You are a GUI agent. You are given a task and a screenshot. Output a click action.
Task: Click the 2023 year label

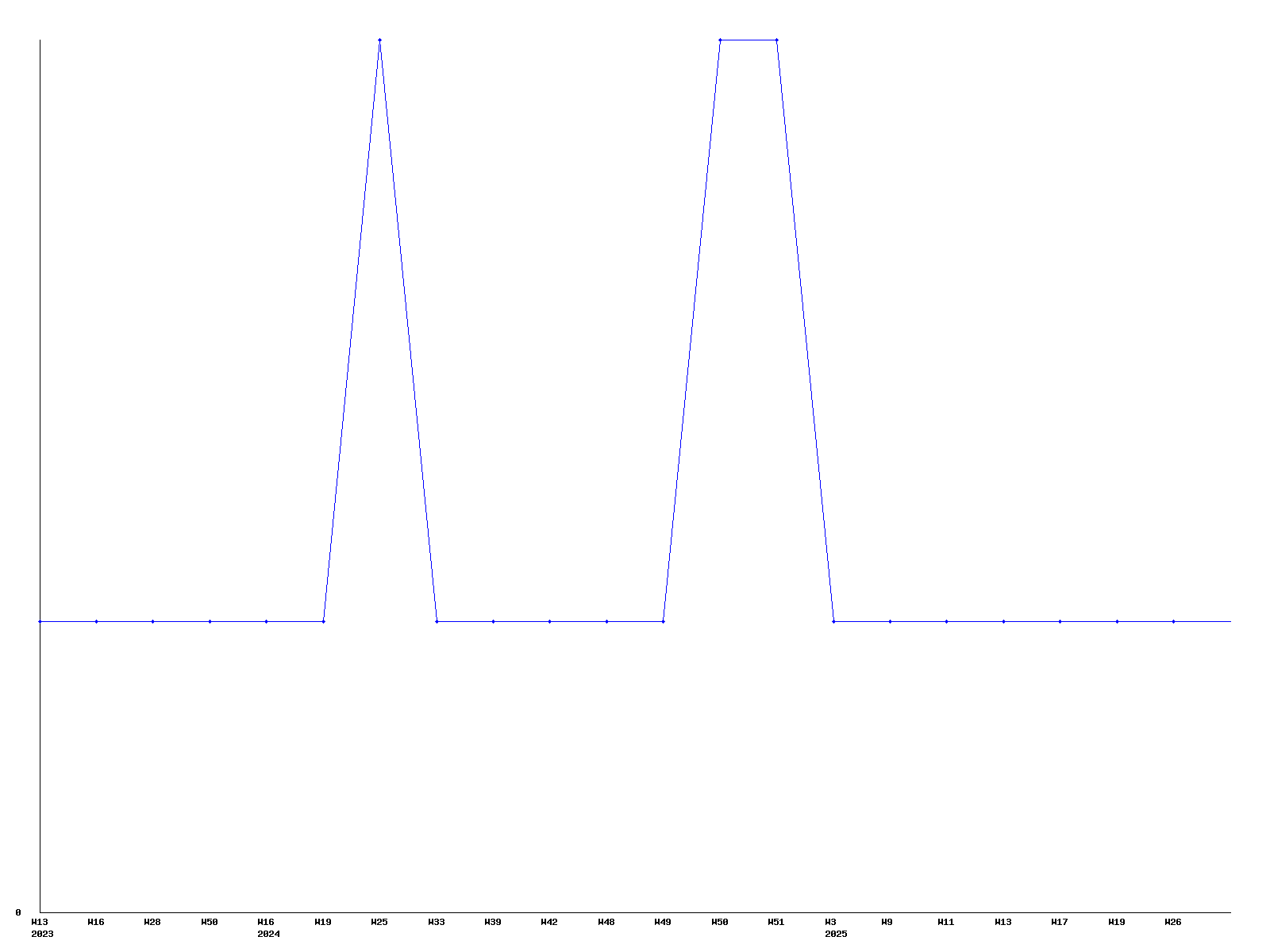pos(42,934)
